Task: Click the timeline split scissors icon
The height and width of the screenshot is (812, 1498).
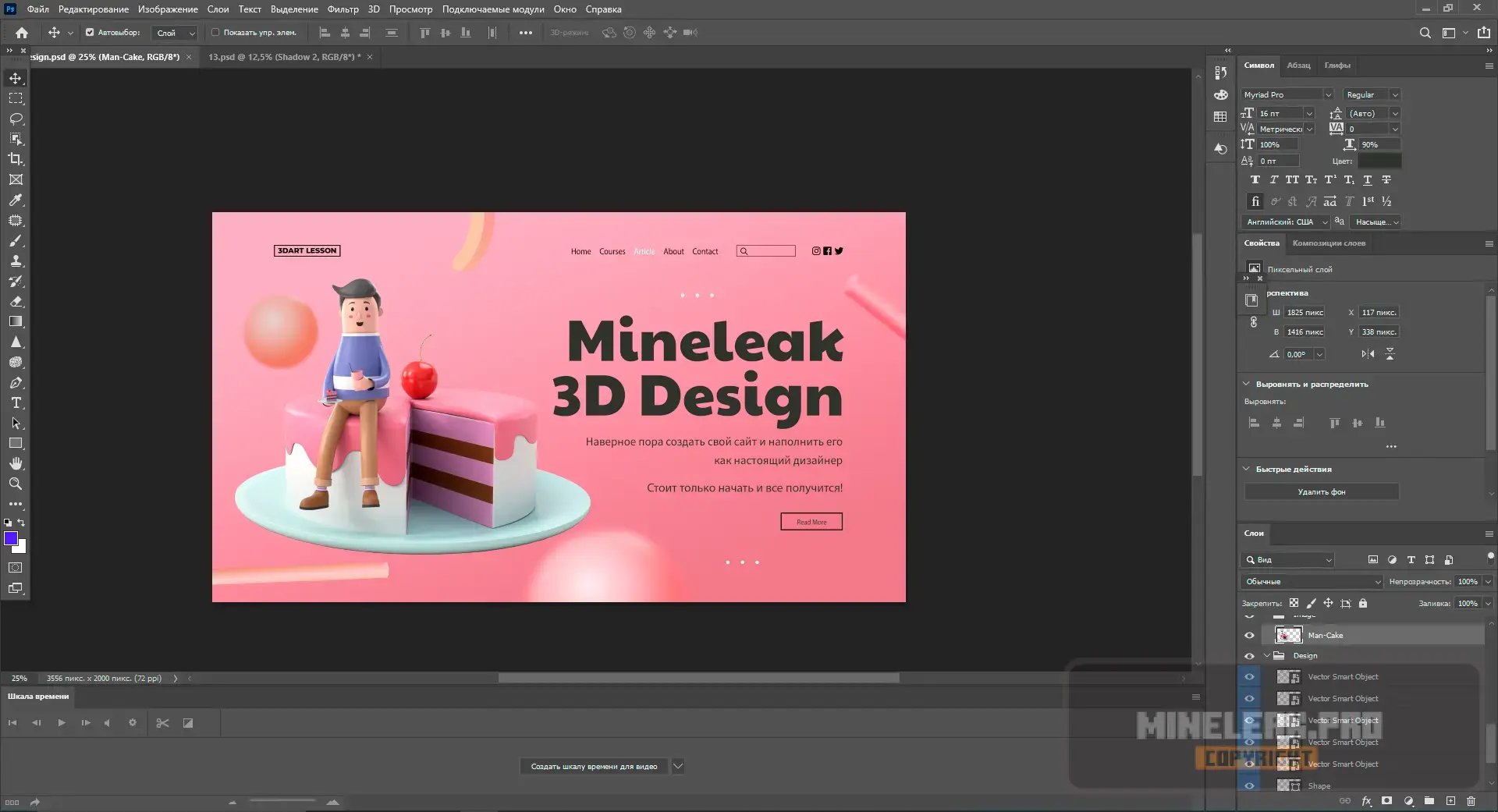Action: click(162, 723)
